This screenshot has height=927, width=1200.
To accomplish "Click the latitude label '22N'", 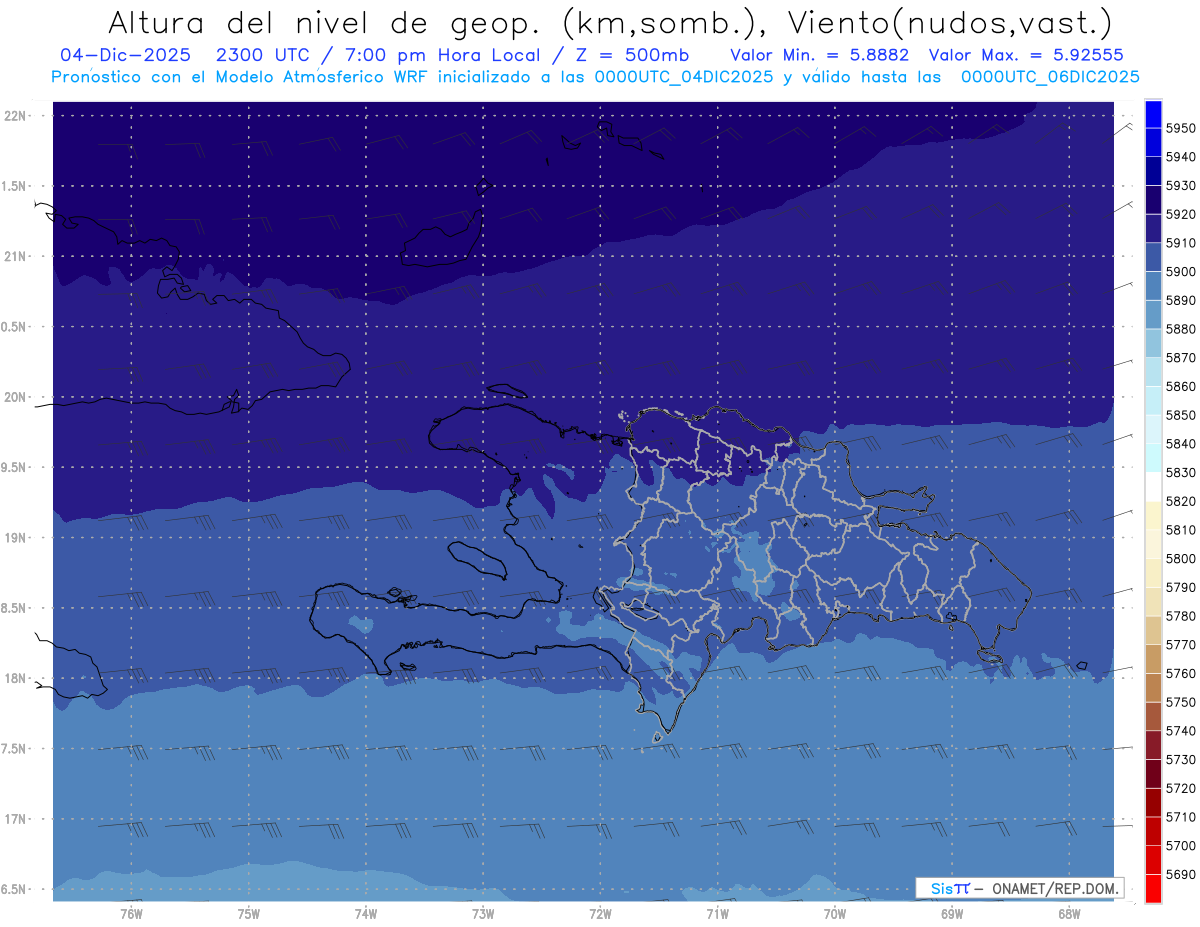I will pyautogui.click(x=14, y=116).
